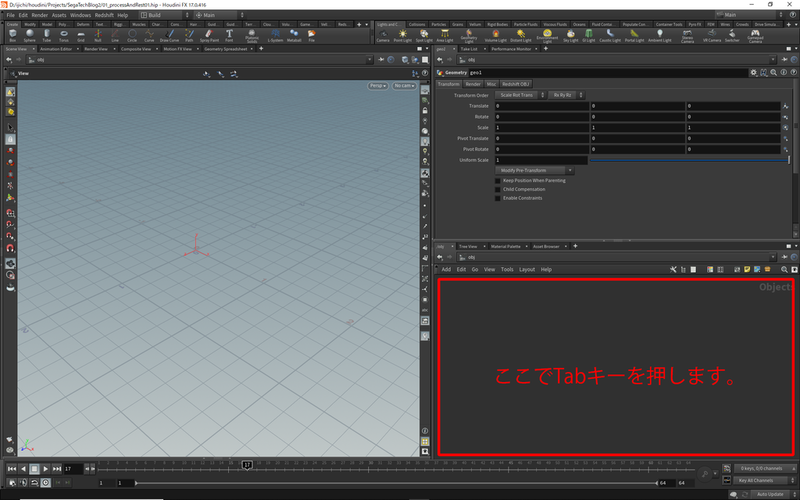This screenshot has width=800, height=500.
Task: Add a Camera from the lights shelf
Action: 383,36
